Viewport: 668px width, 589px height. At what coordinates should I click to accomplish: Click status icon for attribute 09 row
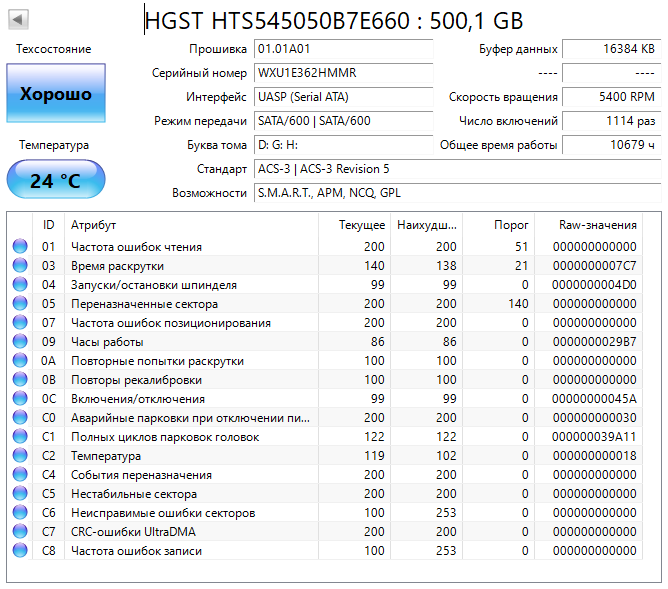coord(20,341)
